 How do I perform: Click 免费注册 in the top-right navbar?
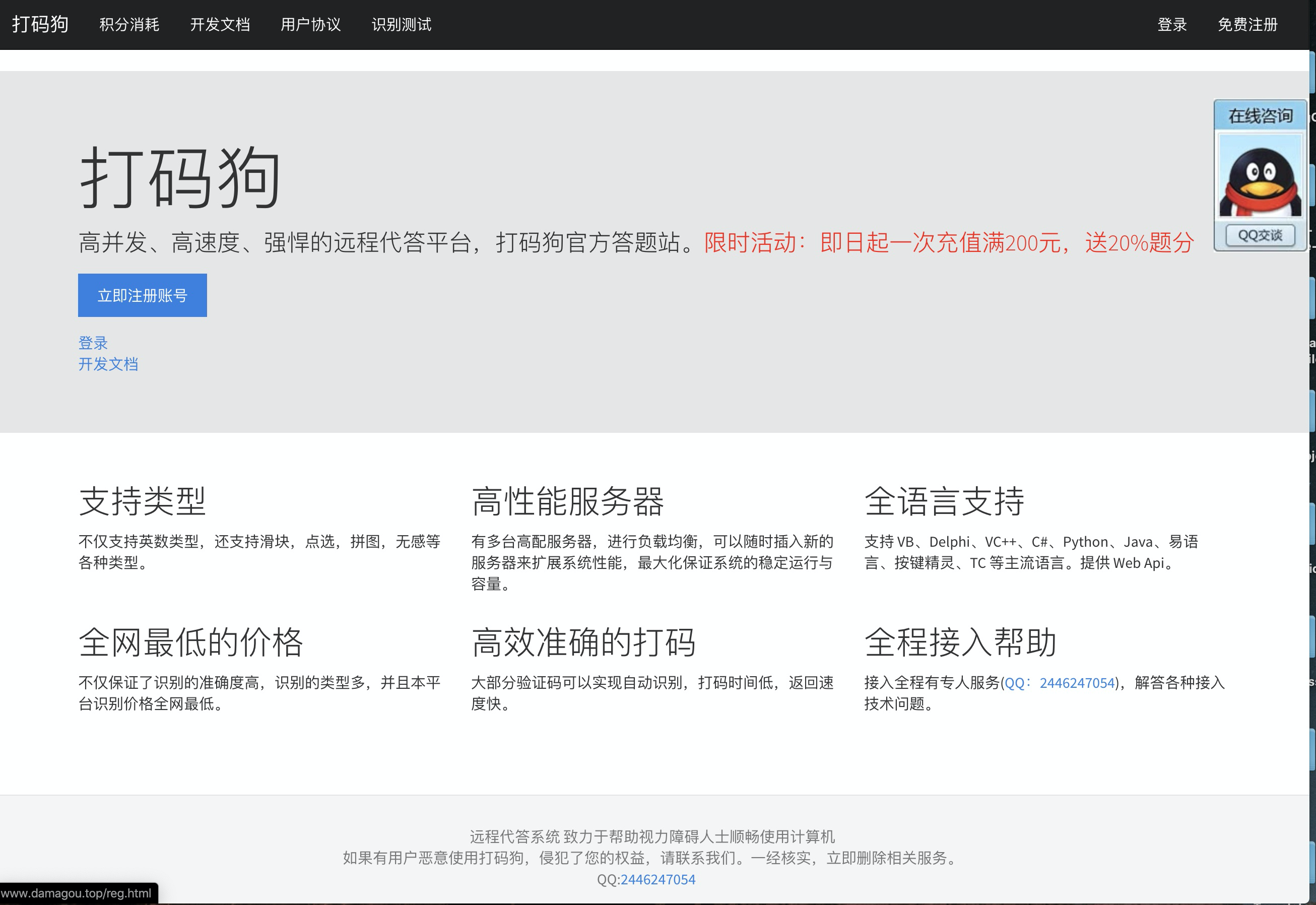[x=1247, y=24]
